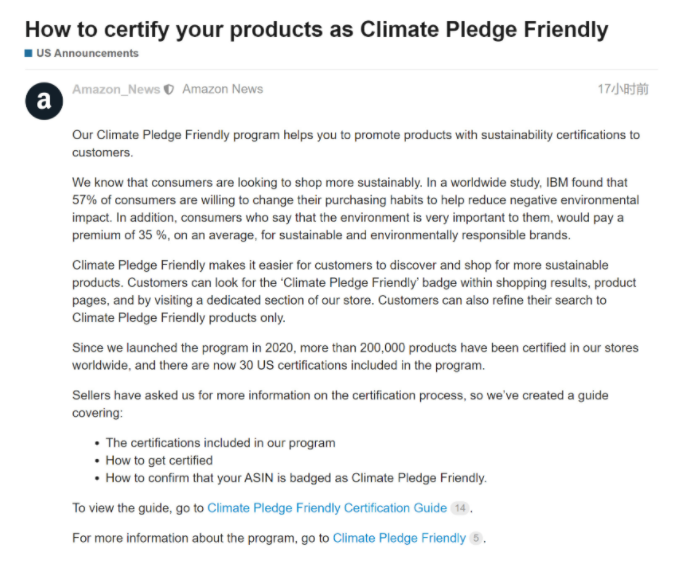
Task: Click the paragraph starting 'Sellers have asked us'
Action: tap(340, 404)
